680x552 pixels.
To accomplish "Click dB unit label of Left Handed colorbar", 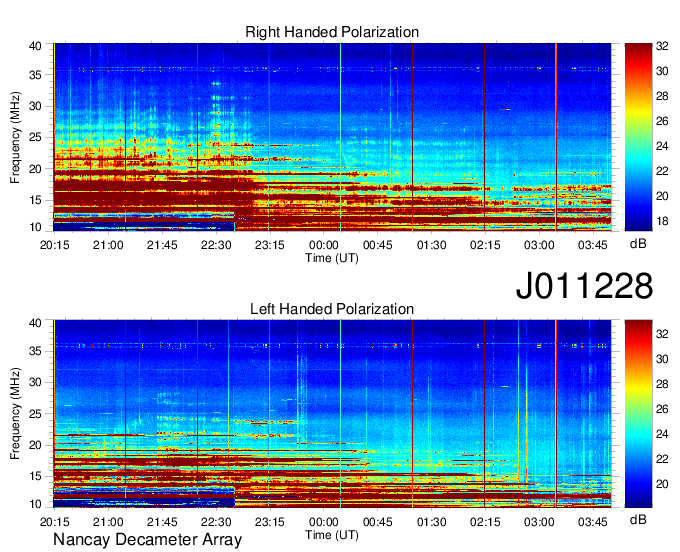I will (x=638, y=520).
